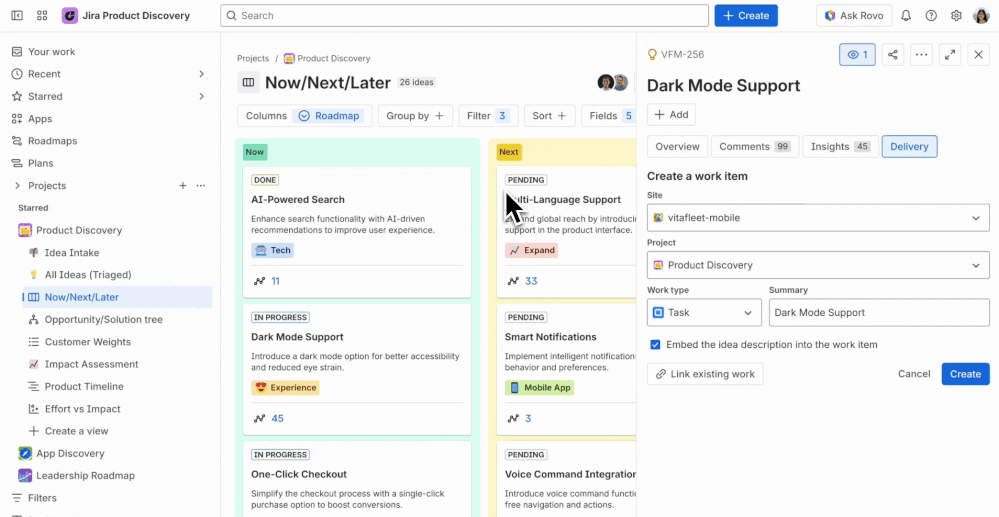
Task: Uncheck Embed the idea description checkbox
Action: tap(655, 345)
